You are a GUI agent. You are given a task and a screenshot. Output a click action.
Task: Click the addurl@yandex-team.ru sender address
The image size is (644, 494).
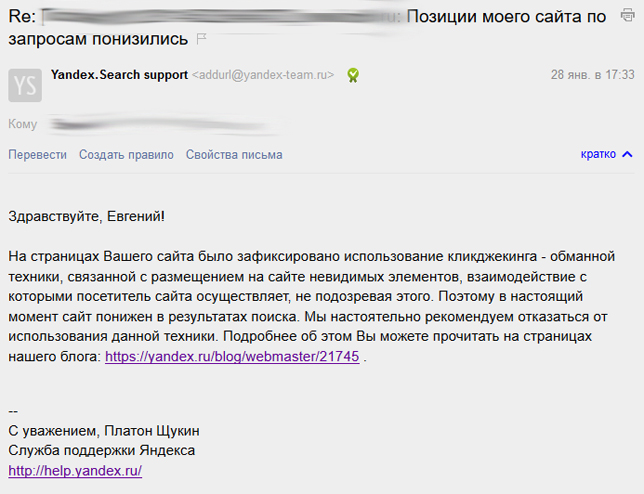263,75
